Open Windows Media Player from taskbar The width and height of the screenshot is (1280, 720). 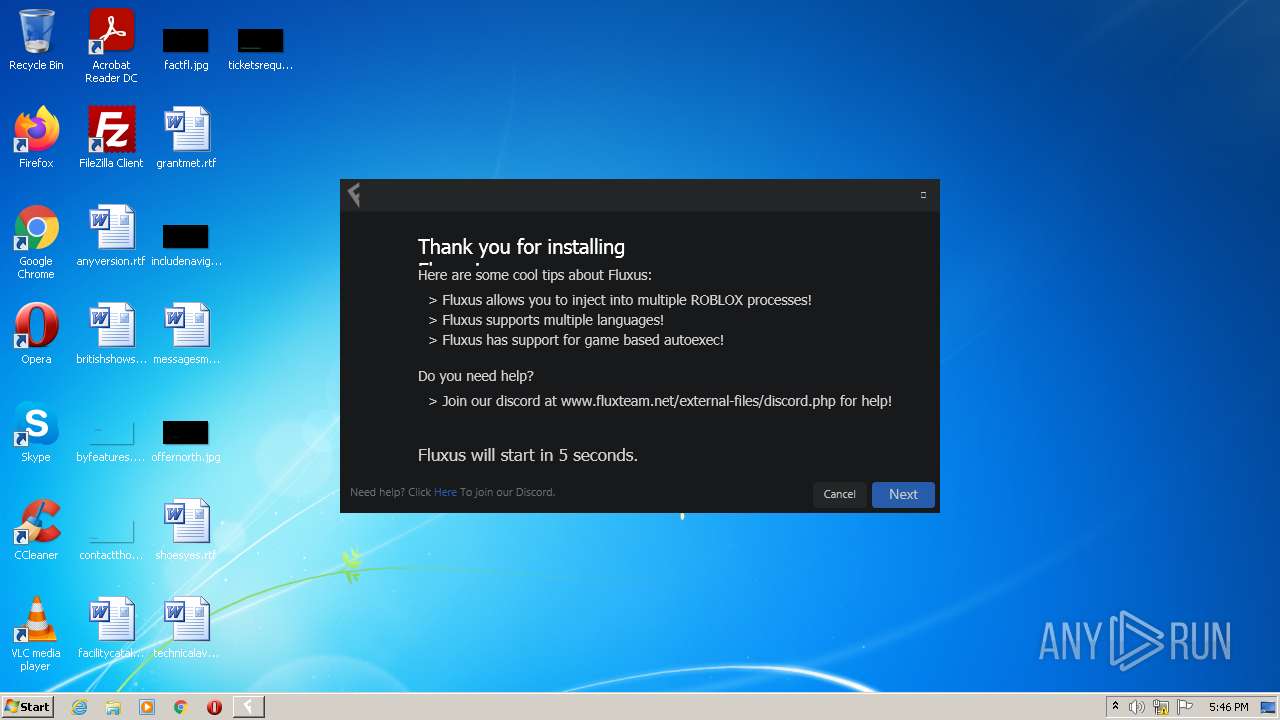[x=147, y=707]
